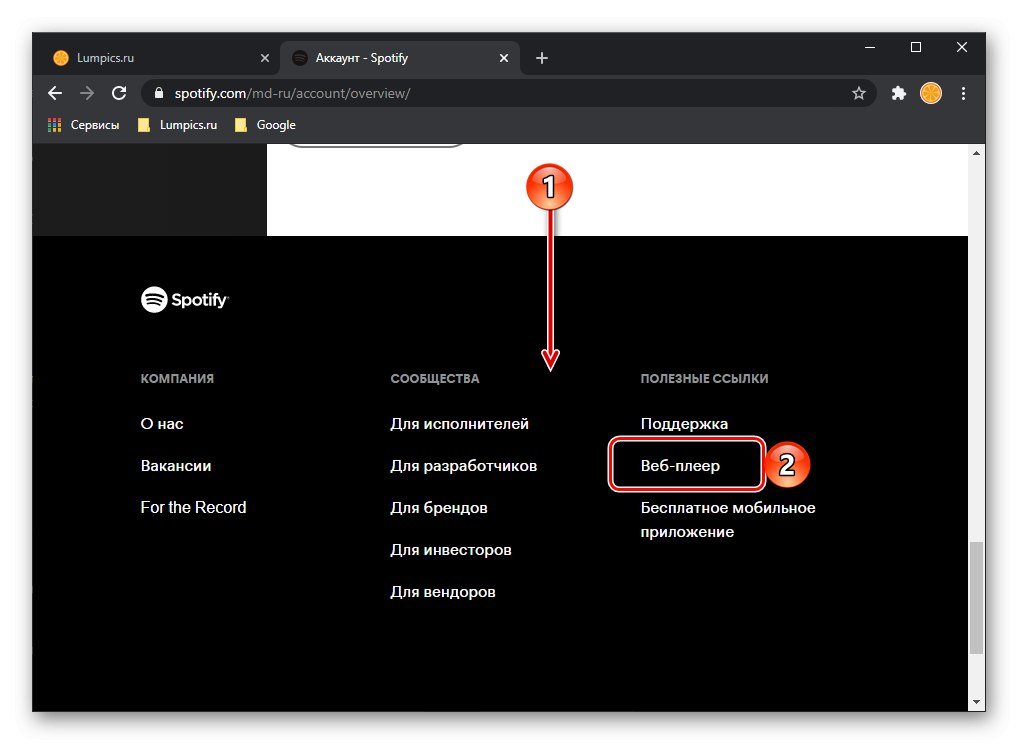The height and width of the screenshot is (744, 1018).
Task: Minimize the Chrome window
Action: (x=870, y=47)
